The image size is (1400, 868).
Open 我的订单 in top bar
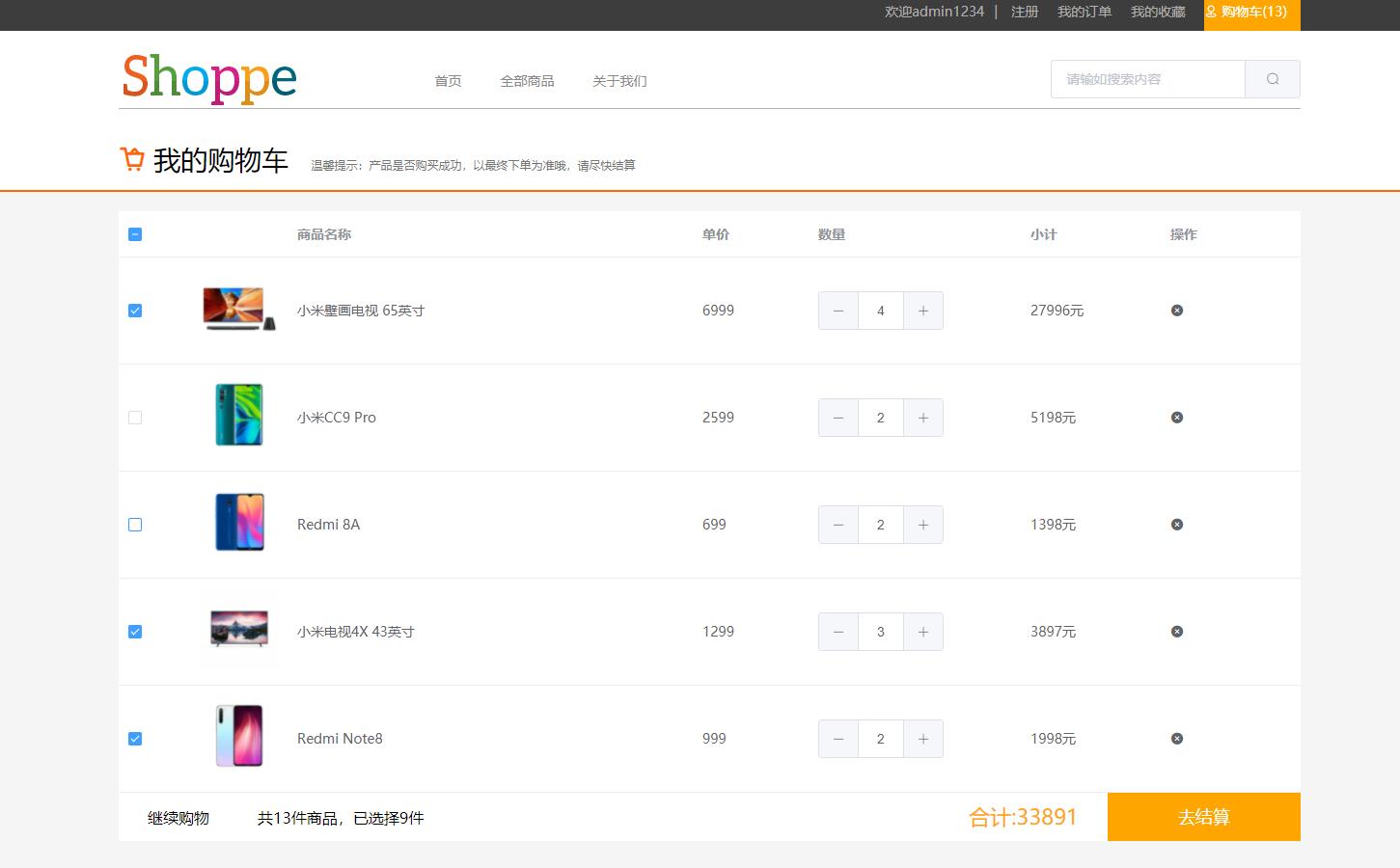pyautogui.click(x=1084, y=12)
